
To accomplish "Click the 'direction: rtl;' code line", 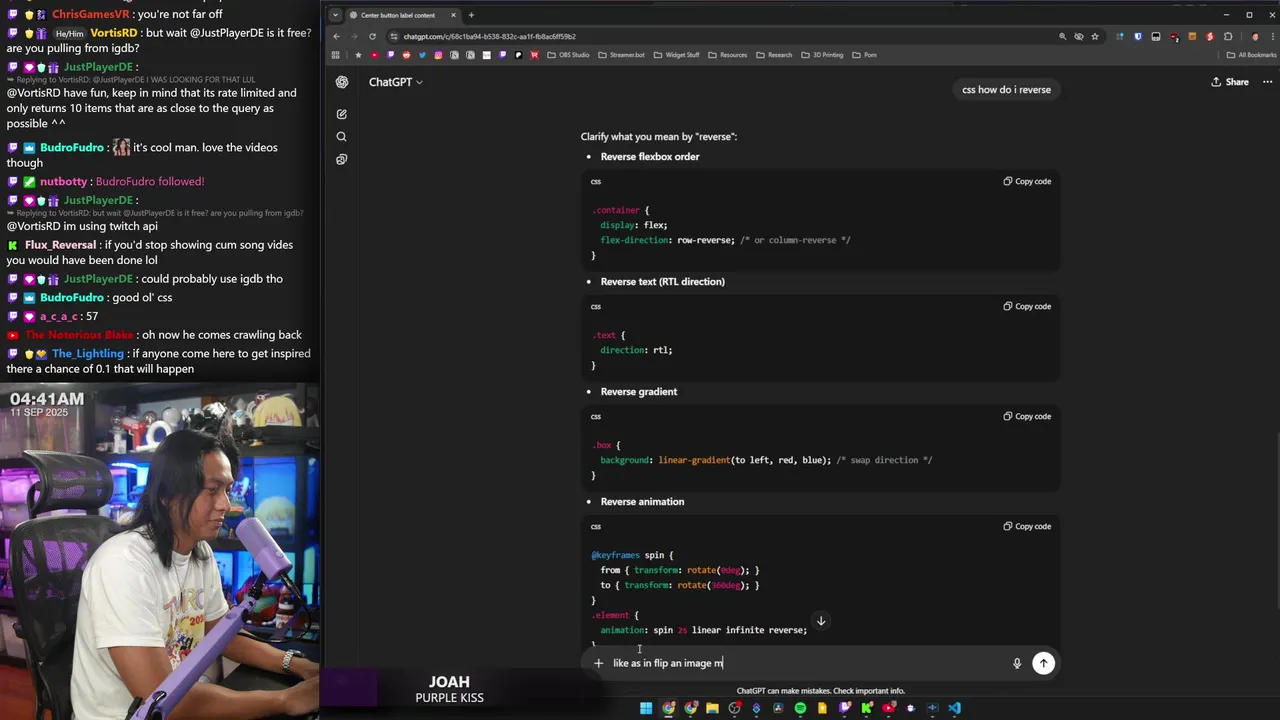I will (x=636, y=350).
